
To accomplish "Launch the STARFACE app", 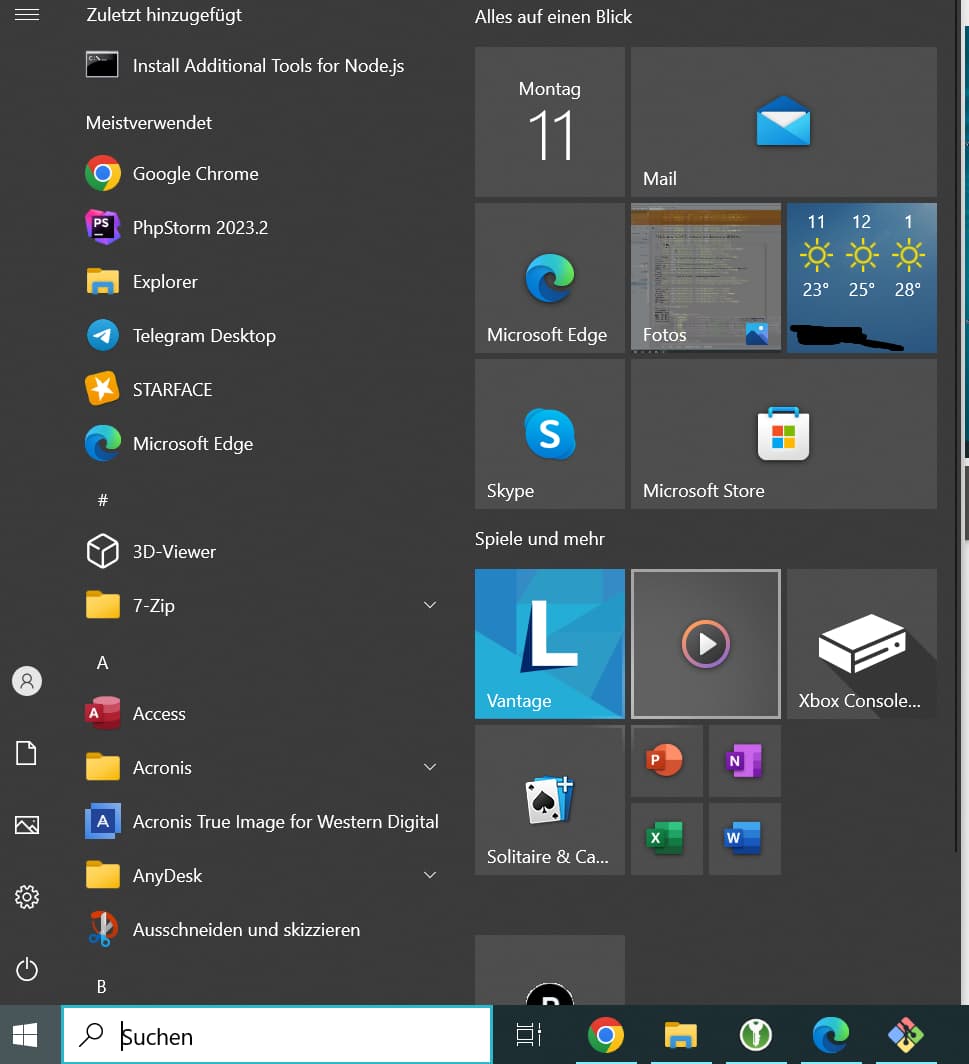I will pyautogui.click(x=261, y=390).
